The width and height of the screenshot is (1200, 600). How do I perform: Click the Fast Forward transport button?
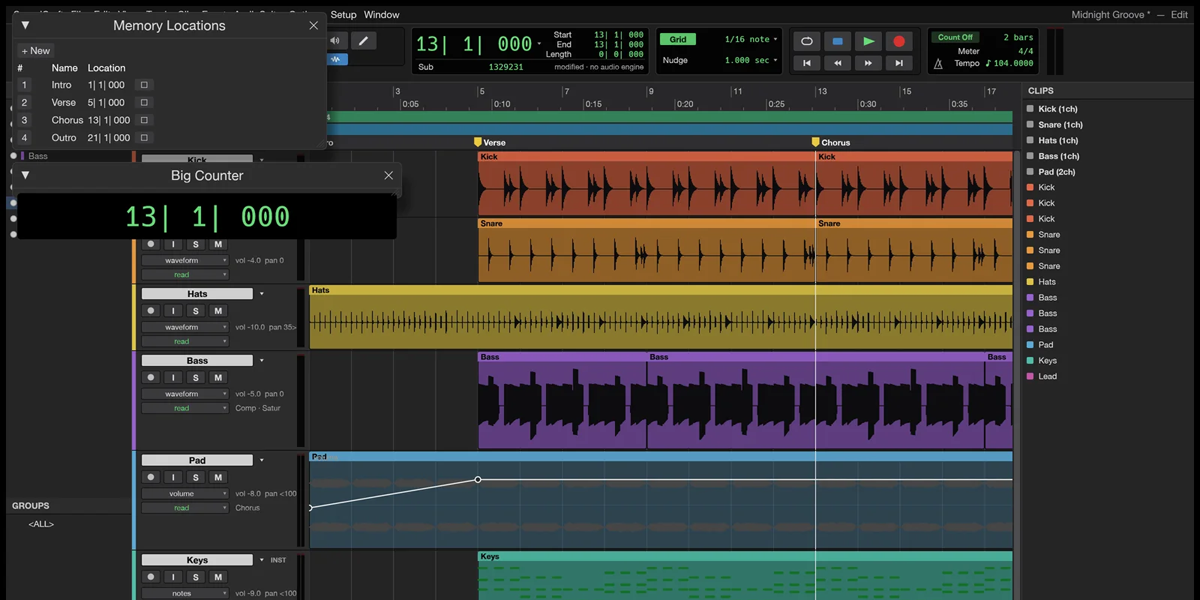coord(868,63)
